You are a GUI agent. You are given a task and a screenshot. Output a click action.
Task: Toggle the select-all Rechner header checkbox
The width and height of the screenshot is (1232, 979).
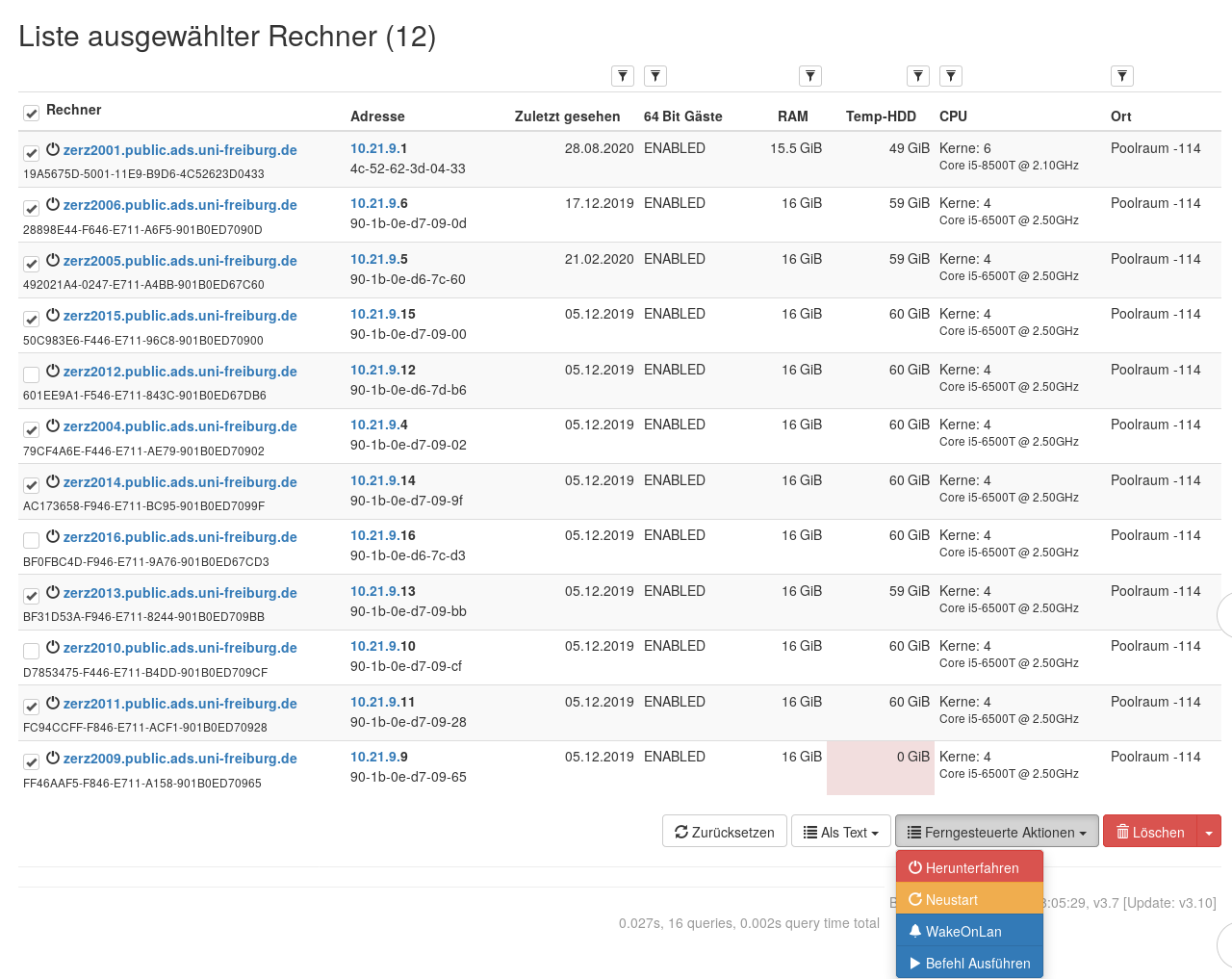(x=32, y=114)
